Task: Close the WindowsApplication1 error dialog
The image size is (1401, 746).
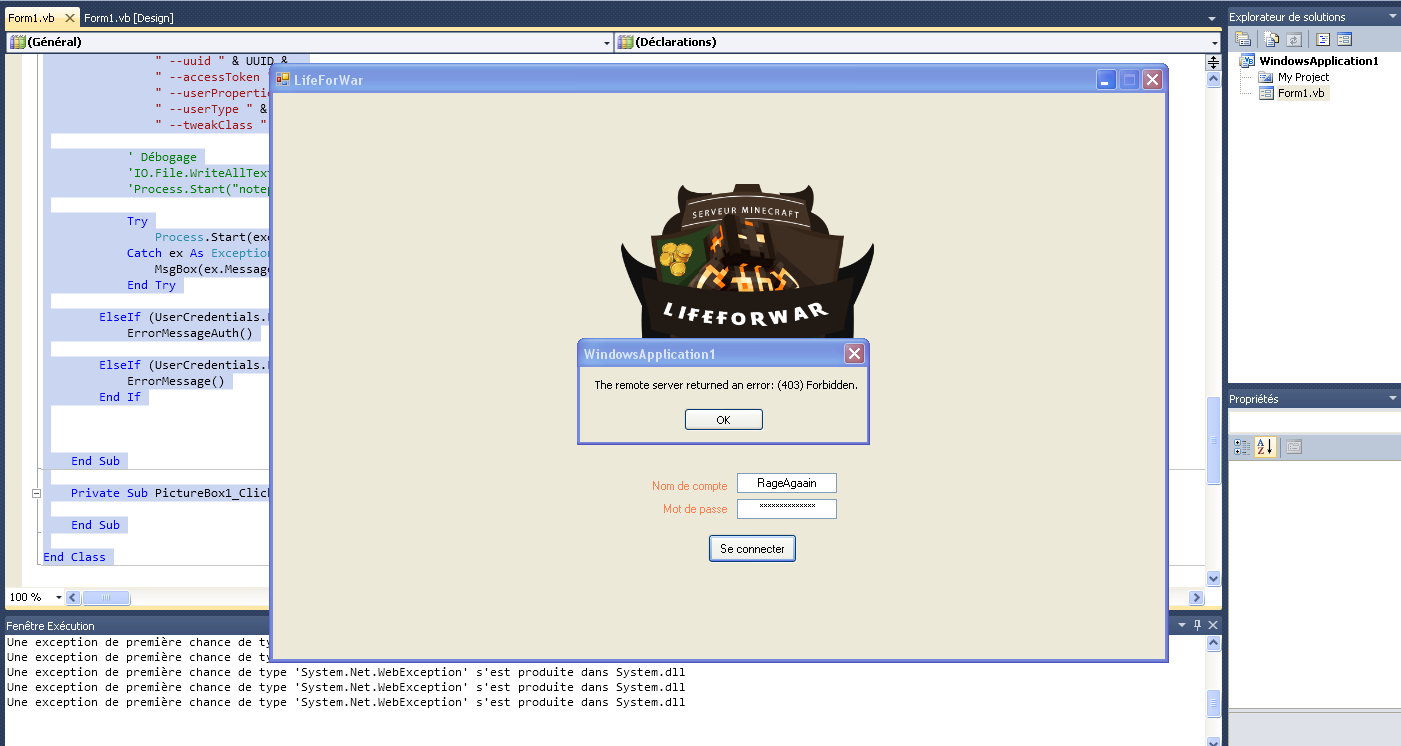Action: point(854,353)
